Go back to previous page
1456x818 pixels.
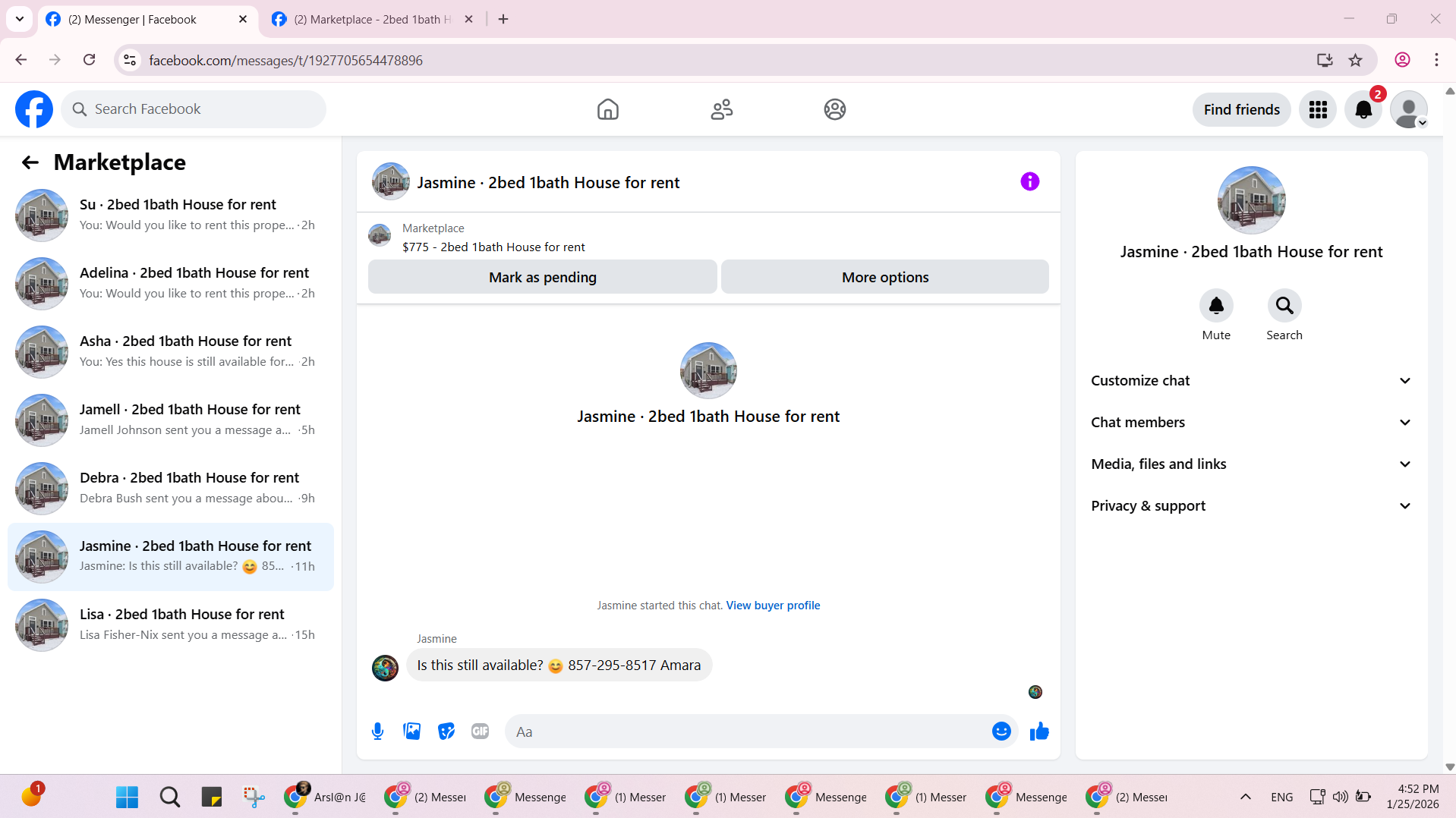point(21,60)
